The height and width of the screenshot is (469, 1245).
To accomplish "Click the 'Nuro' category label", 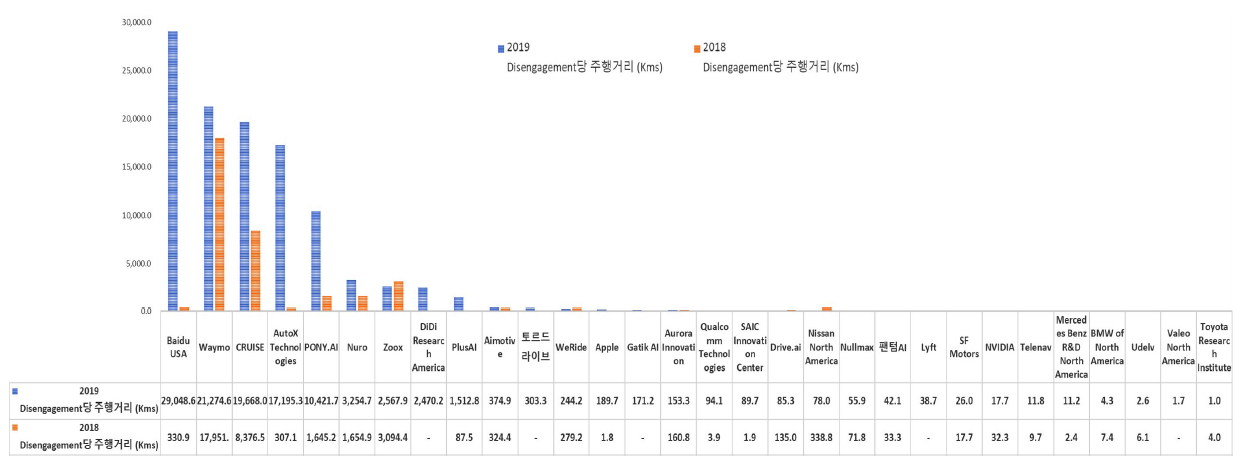I will click(357, 347).
